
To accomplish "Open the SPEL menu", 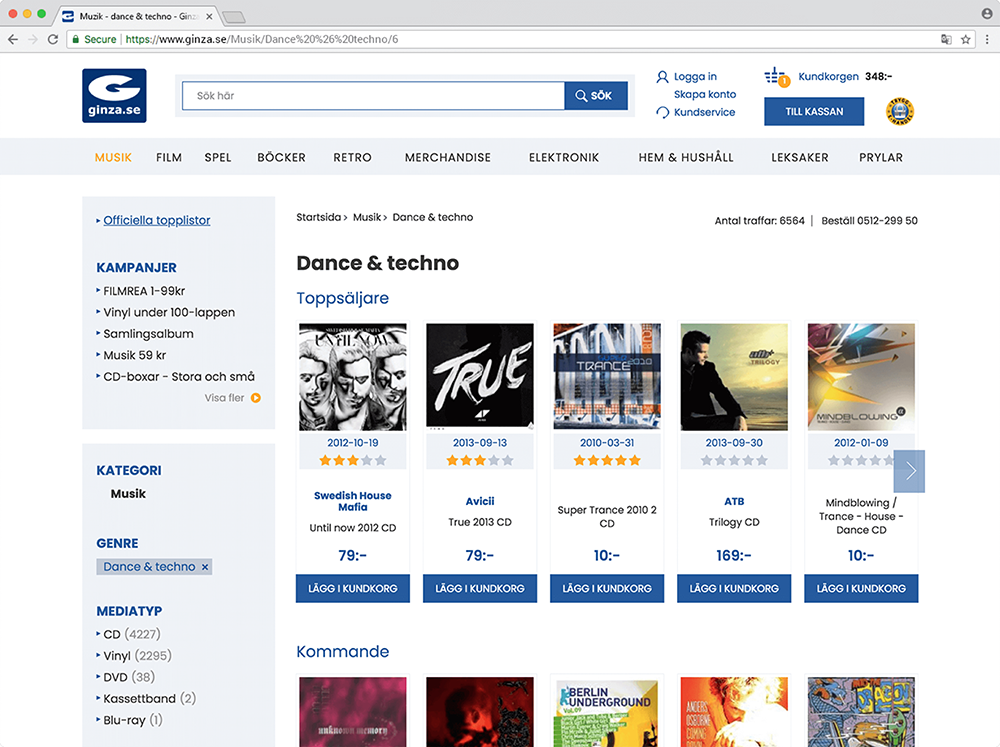I will 218,158.
